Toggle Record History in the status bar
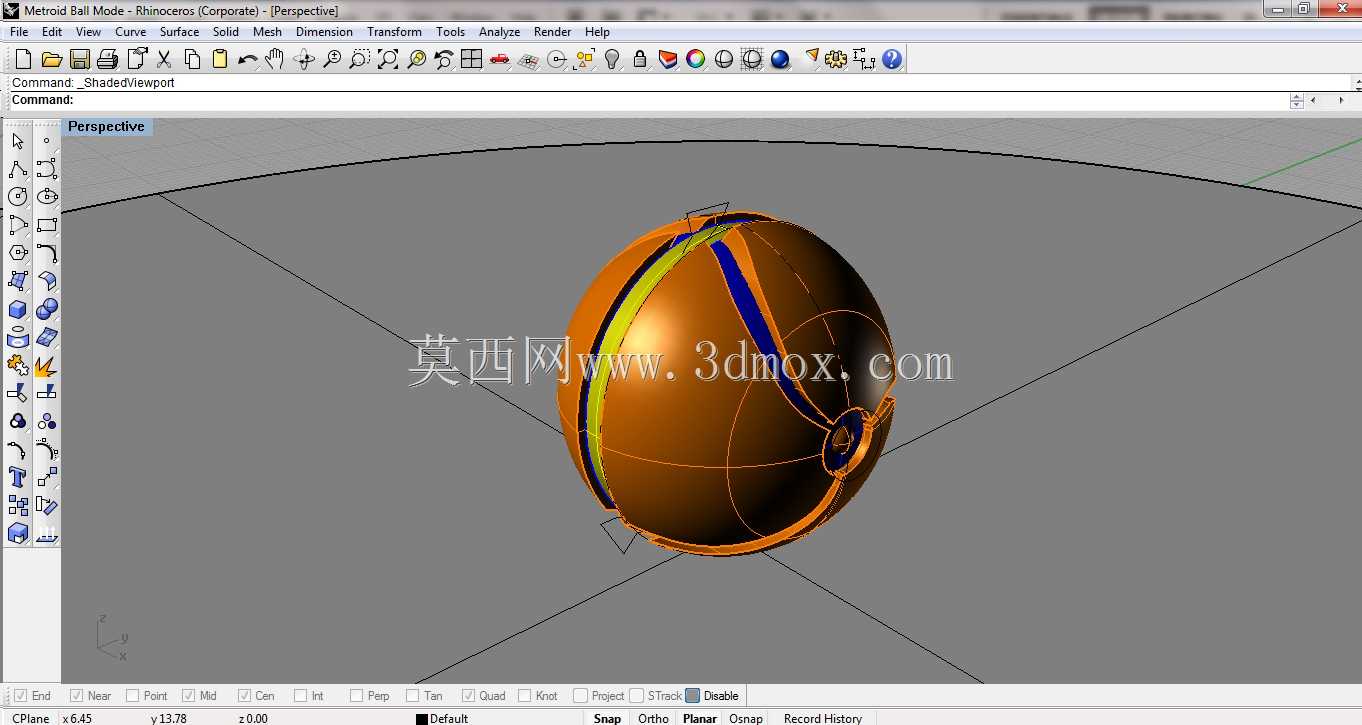The width and height of the screenshot is (1362, 725). click(x=822, y=718)
